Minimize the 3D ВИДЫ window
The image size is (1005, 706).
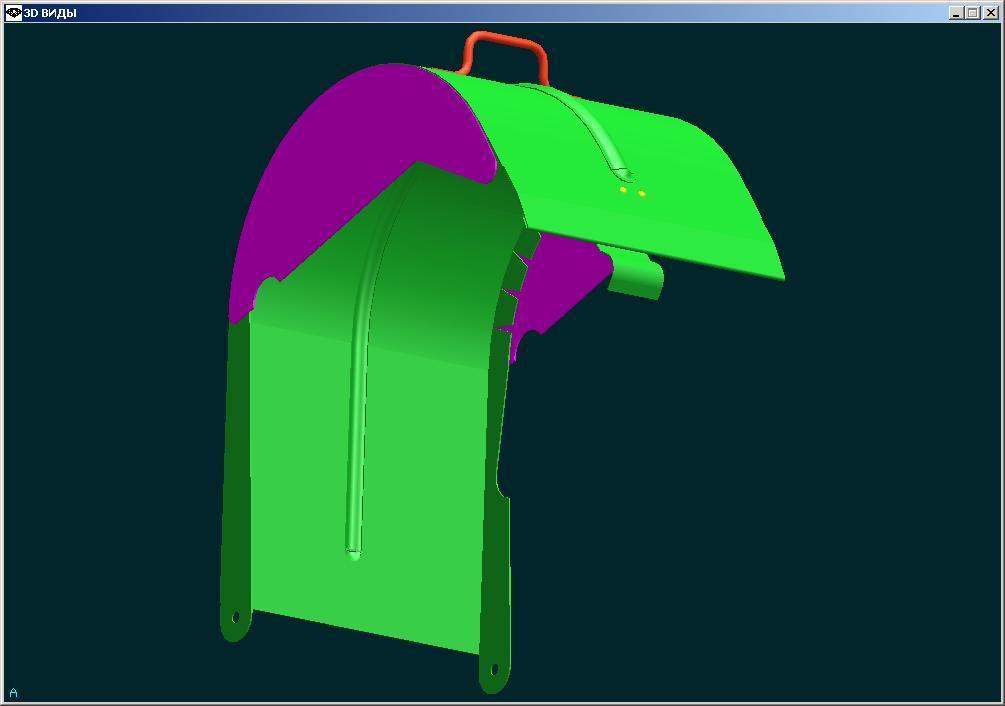[956, 12]
